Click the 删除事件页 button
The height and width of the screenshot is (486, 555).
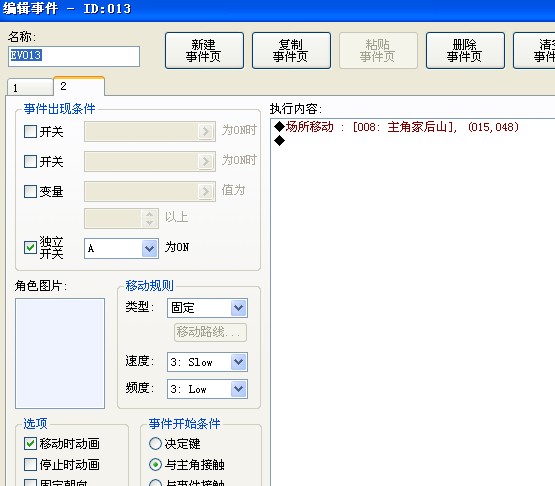click(x=465, y=51)
